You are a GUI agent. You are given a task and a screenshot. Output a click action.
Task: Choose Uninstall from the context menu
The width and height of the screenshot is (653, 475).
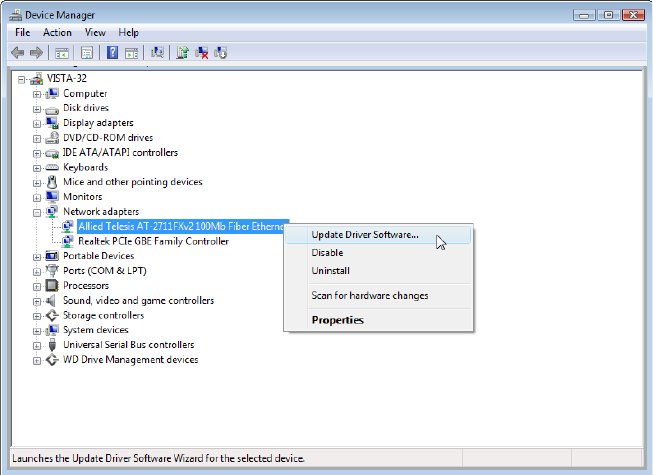(x=330, y=271)
